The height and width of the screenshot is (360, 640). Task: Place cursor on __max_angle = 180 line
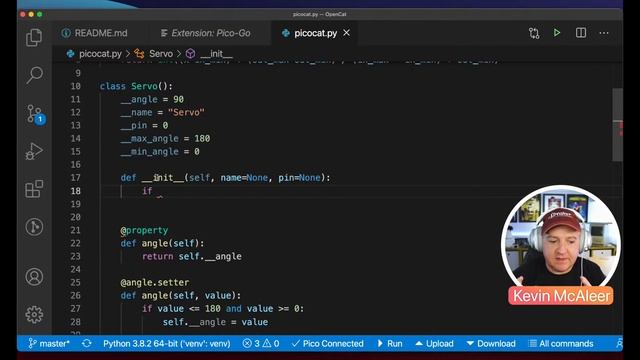[165, 138]
